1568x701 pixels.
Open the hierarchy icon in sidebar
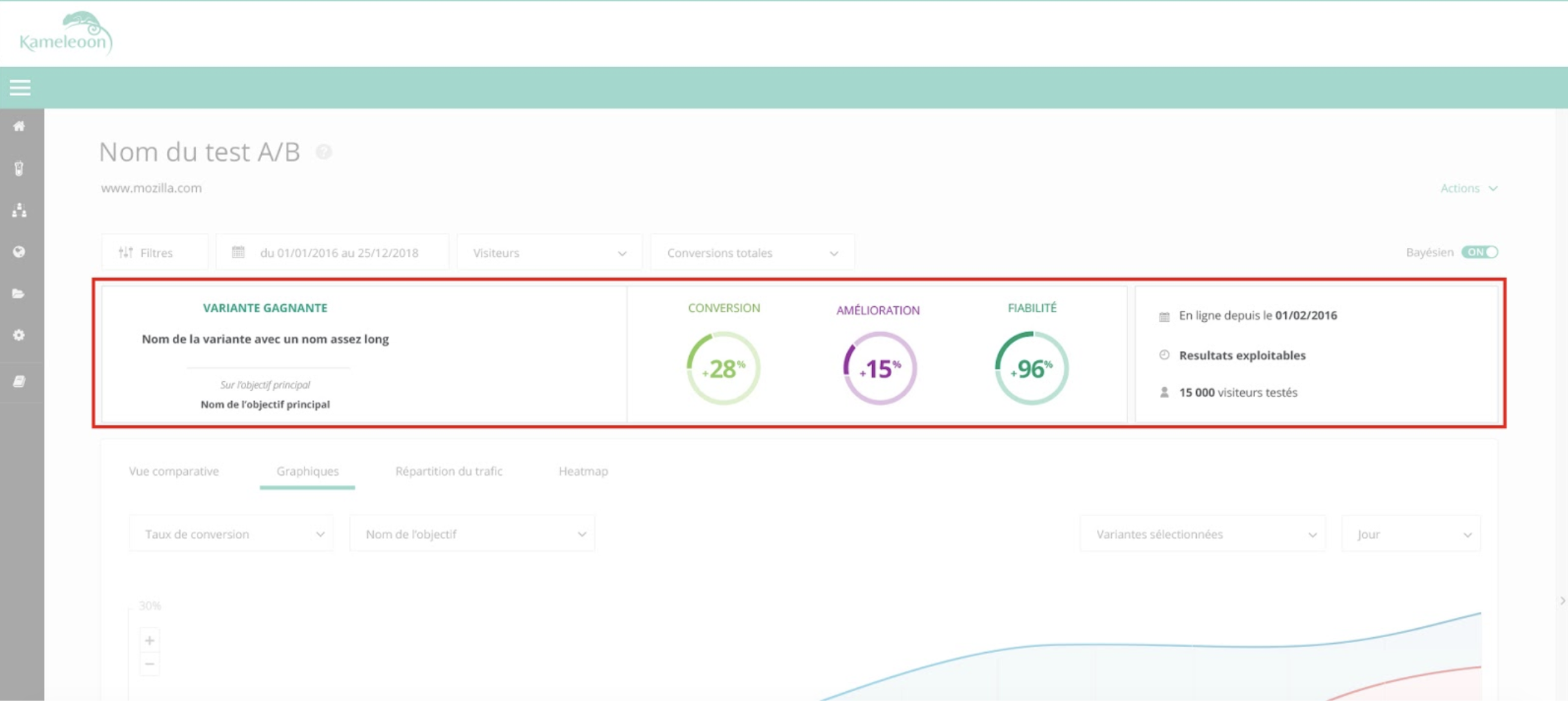(19, 210)
